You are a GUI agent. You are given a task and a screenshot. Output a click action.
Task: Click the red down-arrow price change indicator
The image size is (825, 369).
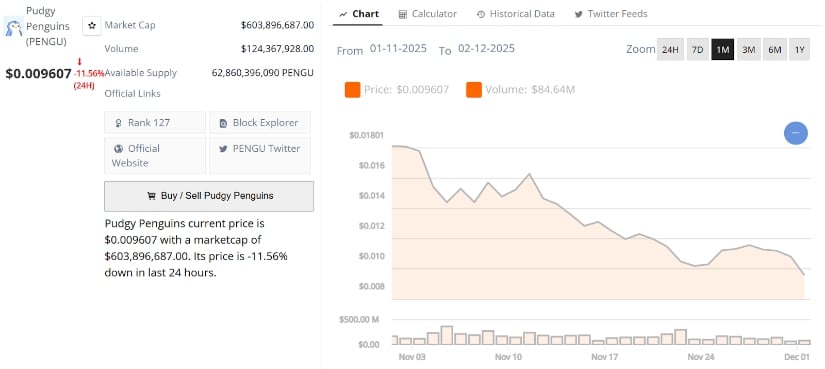[79, 62]
